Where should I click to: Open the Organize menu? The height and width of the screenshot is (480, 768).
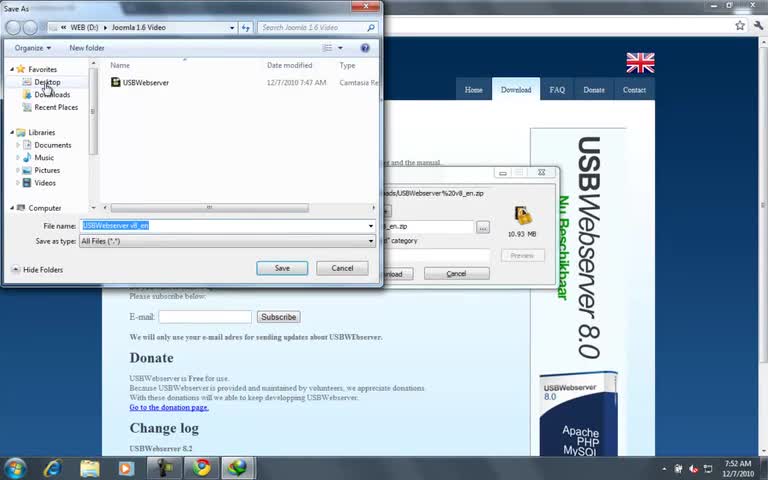32,48
